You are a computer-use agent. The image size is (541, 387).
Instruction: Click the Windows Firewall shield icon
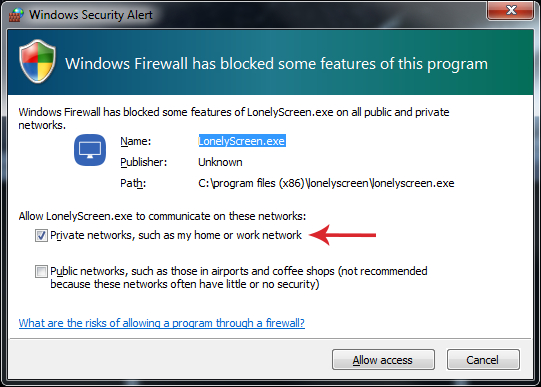coord(38,61)
